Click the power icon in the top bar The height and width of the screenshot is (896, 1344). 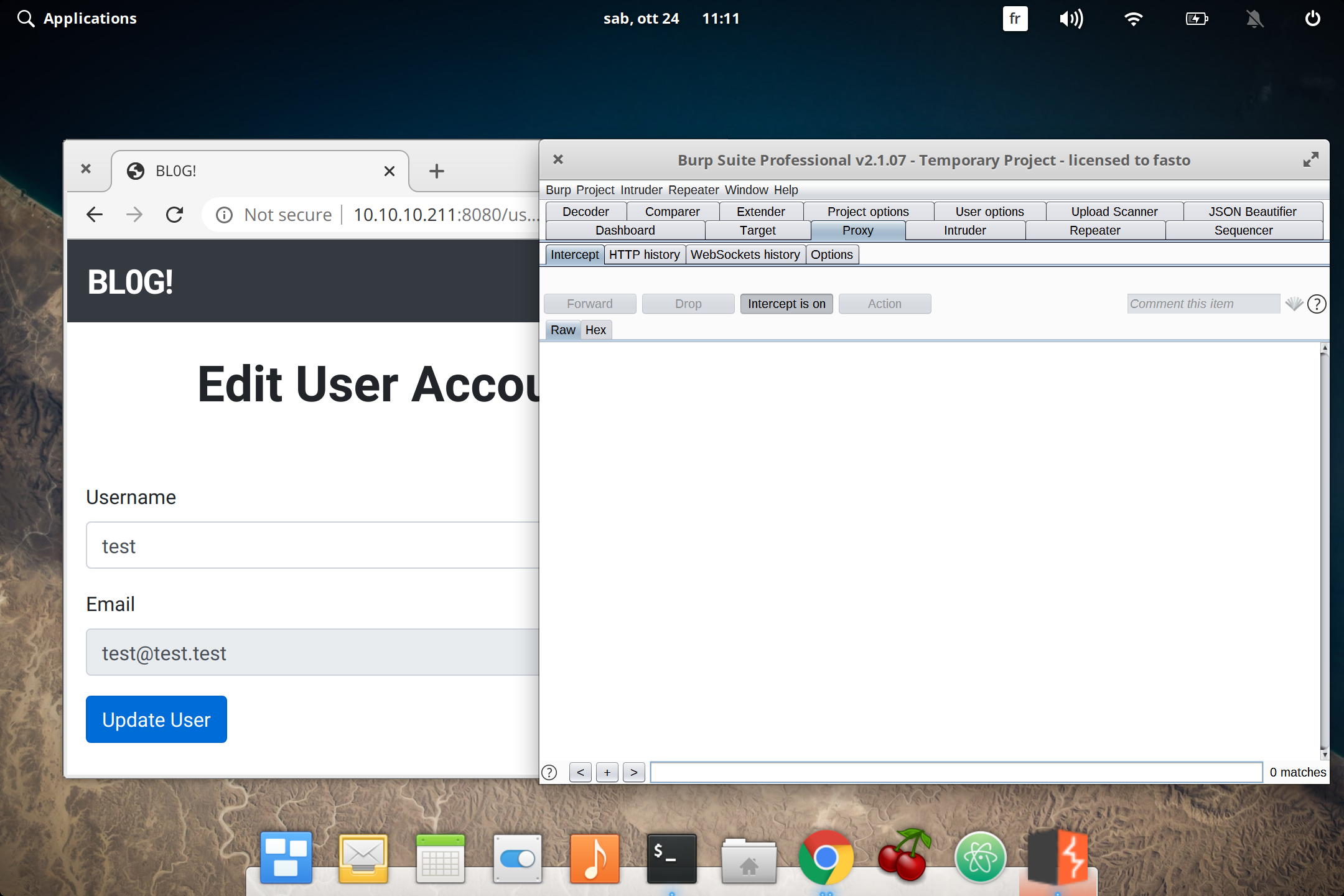point(1312,18)
